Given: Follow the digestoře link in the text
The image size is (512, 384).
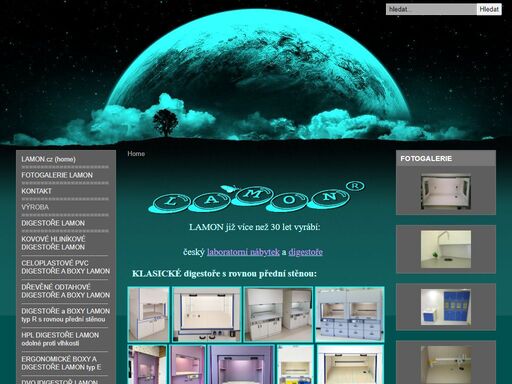Looking at the screenshot, I should (x=306, y=252).
